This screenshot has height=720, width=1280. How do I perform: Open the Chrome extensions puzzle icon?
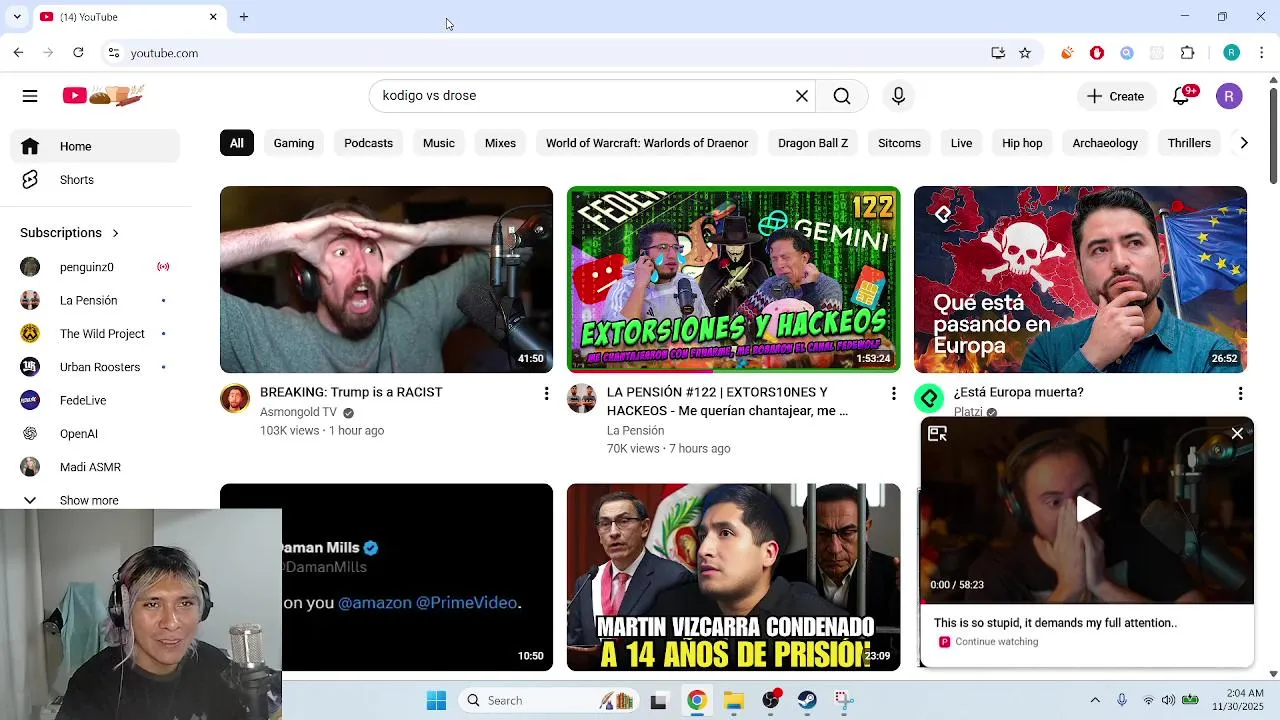click(x=1188, y=53)
